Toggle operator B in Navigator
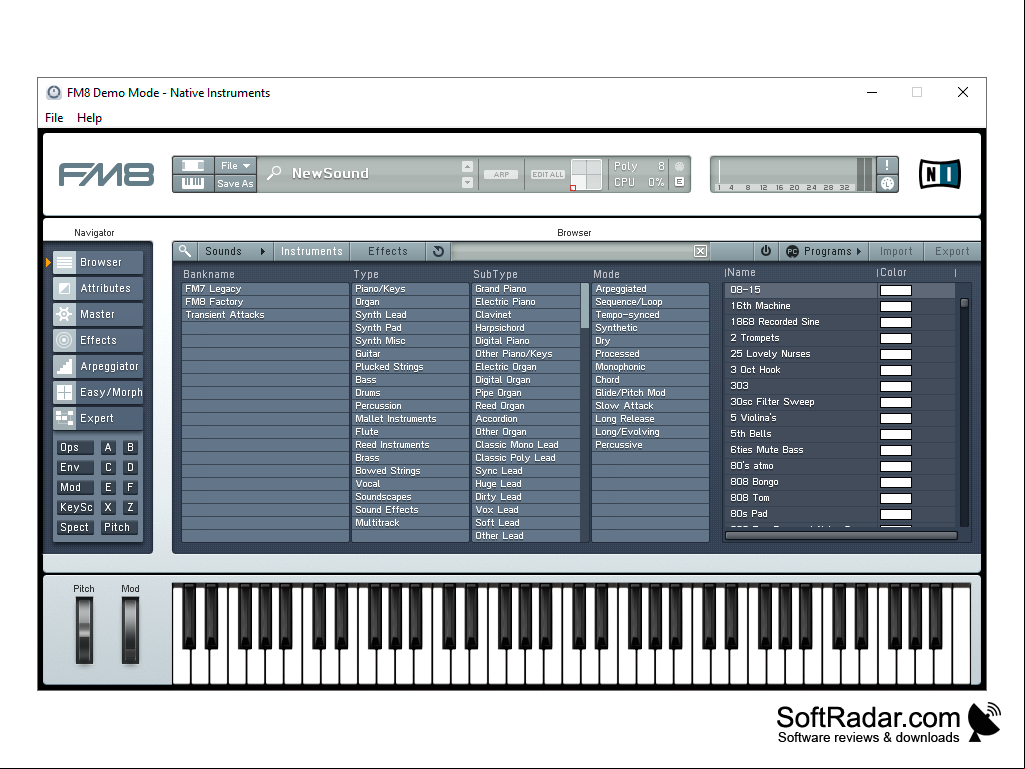 pyautogui.click(x=130, y=447)
